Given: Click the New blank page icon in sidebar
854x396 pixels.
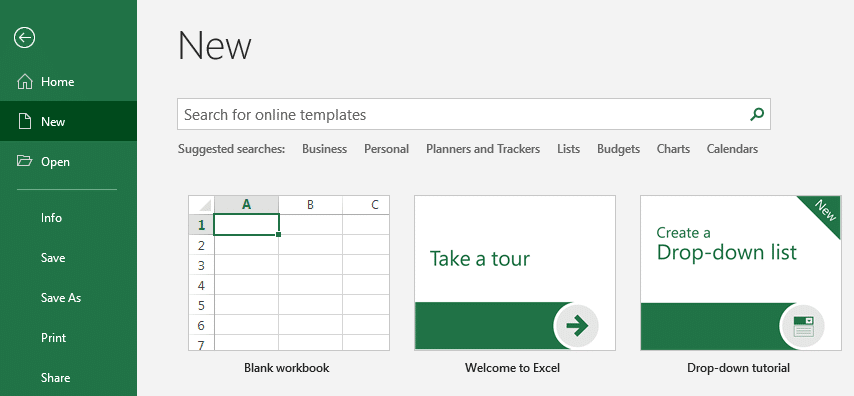Looking at the screenshot, I should 25,121.
